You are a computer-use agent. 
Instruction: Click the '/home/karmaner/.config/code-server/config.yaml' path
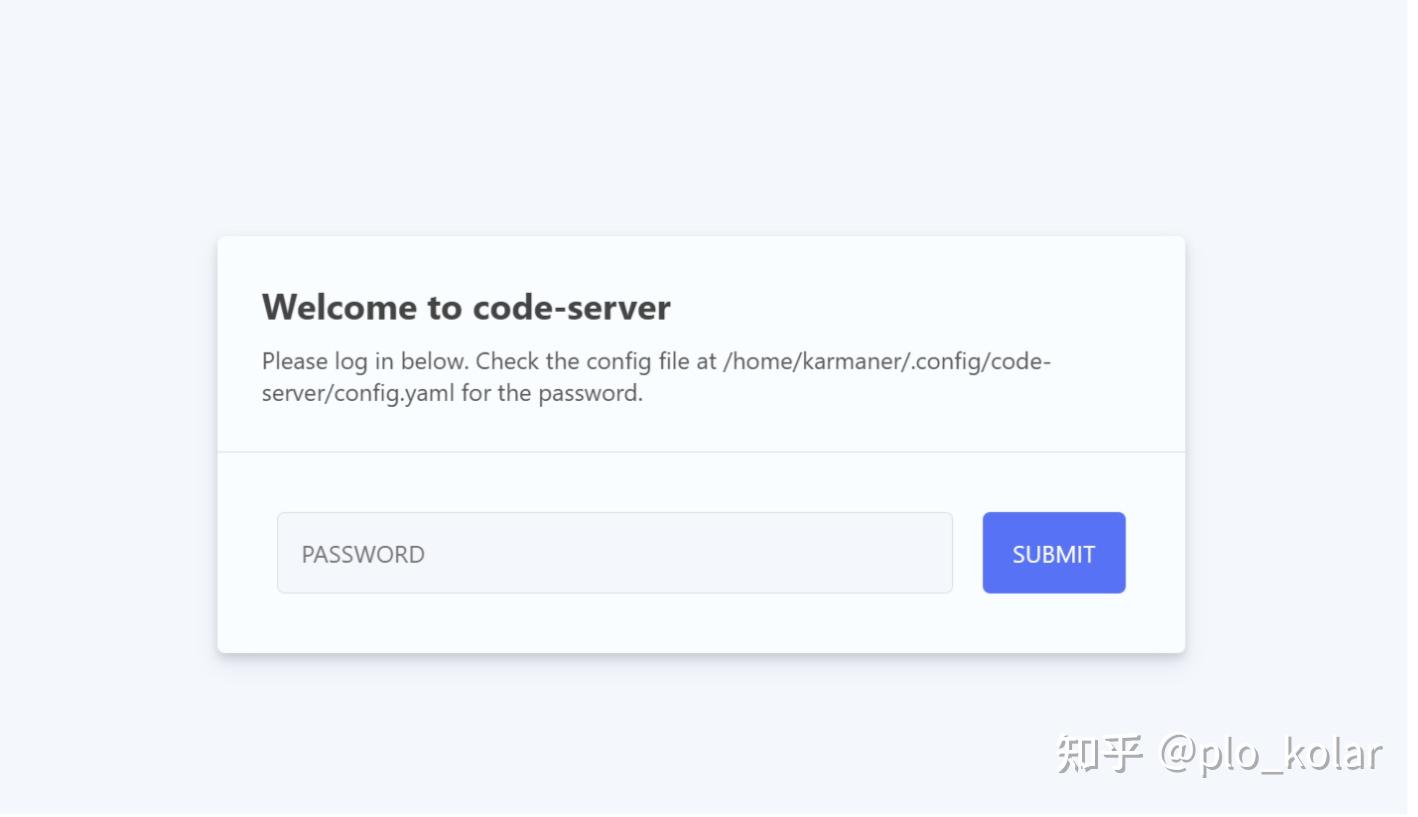point(888,361)
